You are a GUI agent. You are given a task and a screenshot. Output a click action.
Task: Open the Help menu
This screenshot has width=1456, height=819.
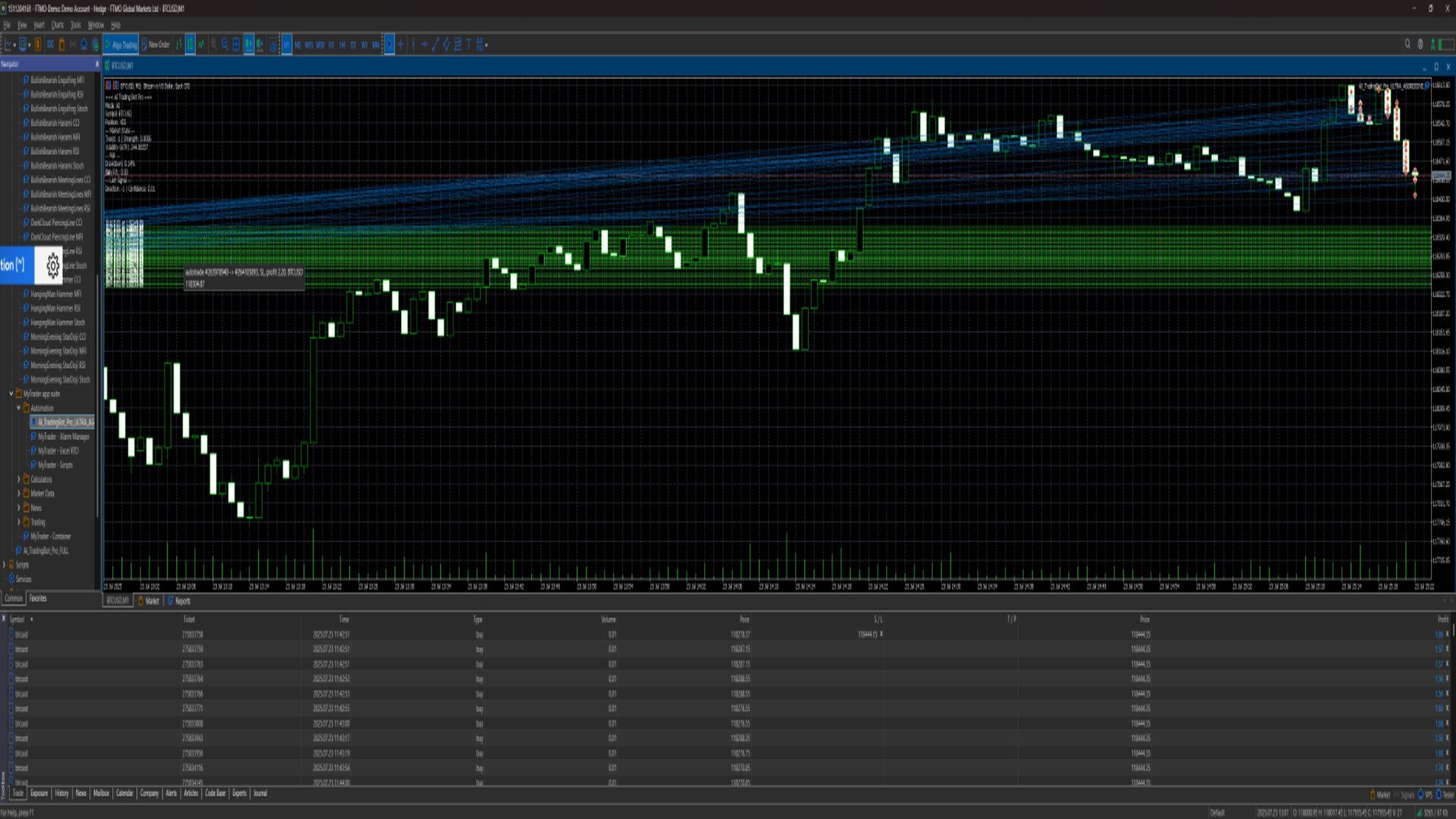[115, 25]
